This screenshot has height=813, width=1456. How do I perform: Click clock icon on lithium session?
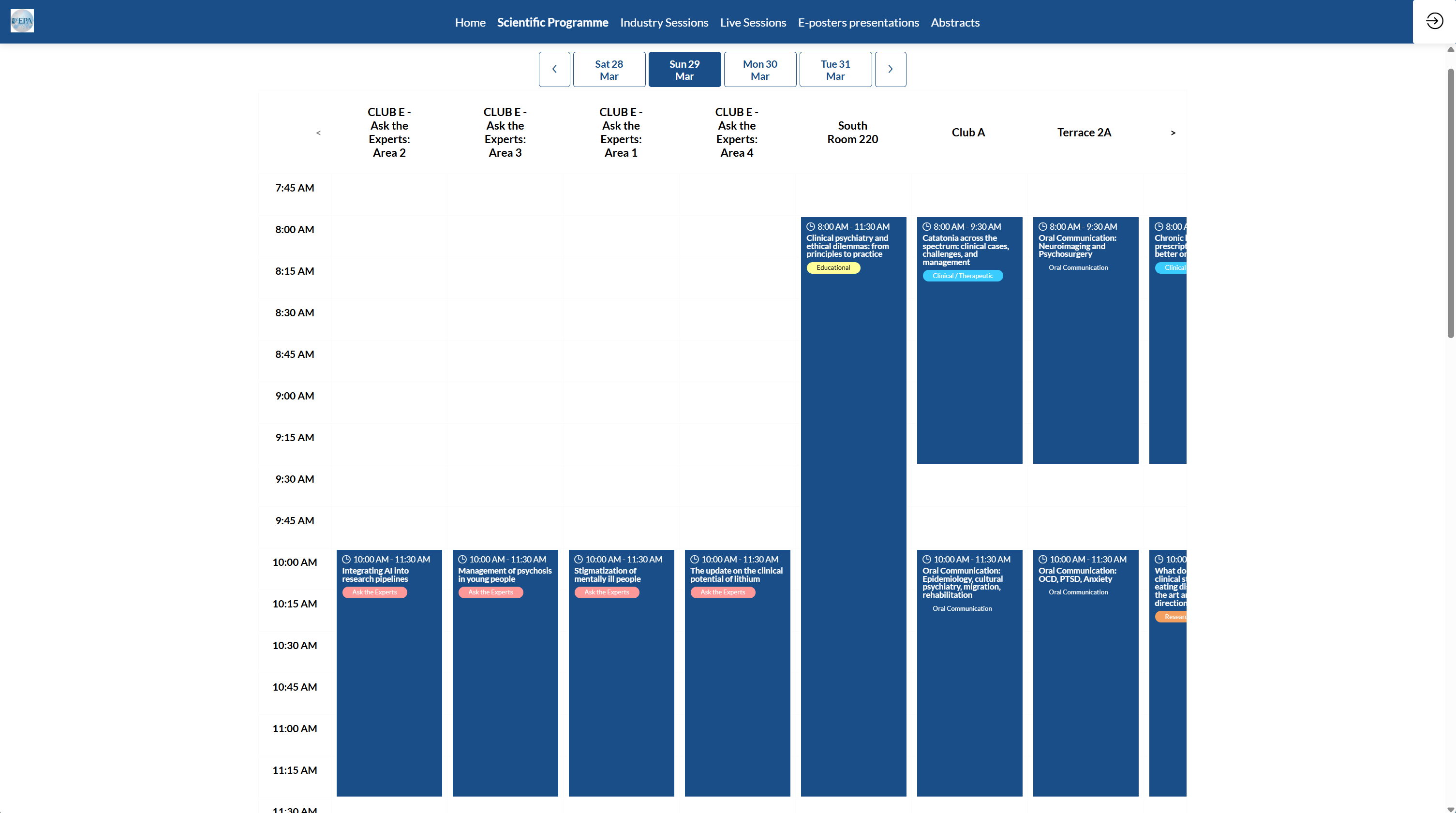694,559
